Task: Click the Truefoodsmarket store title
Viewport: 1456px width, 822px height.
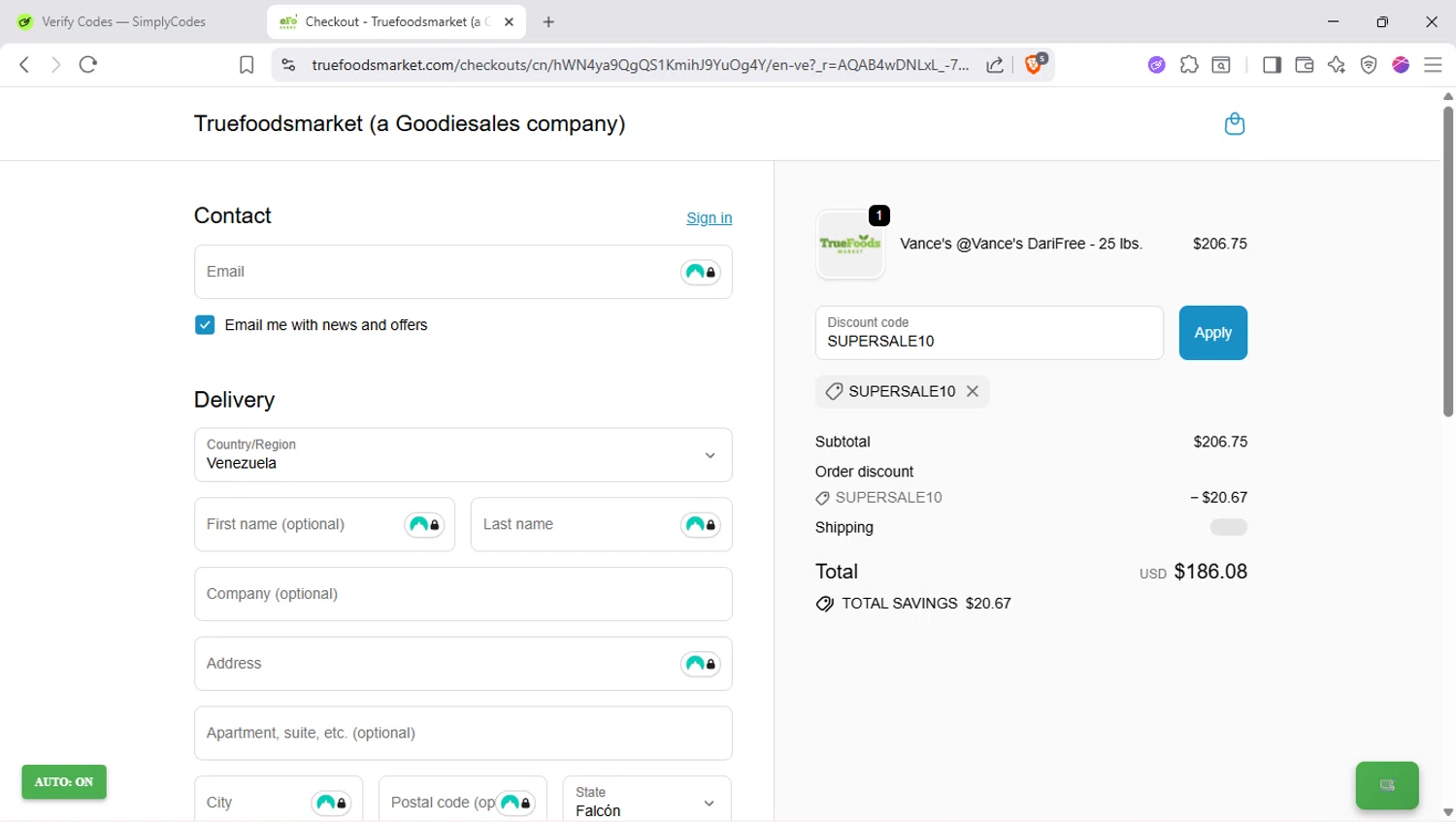Action: 410,123
